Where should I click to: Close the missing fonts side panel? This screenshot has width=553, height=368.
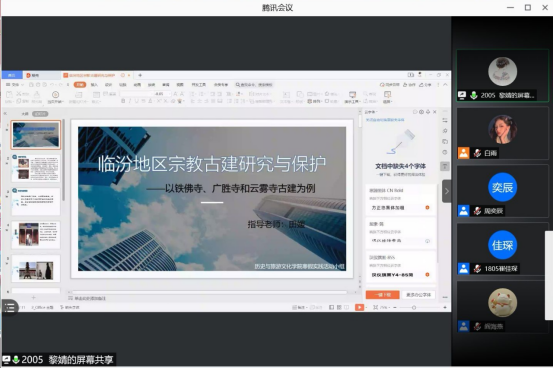[434, 112]
